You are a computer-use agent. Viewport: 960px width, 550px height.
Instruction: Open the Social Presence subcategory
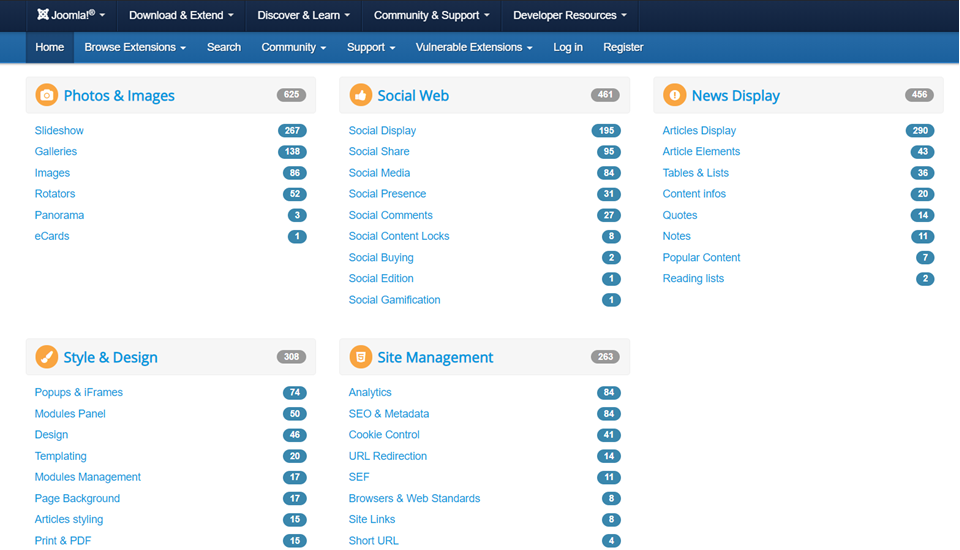tap(387, 194)
